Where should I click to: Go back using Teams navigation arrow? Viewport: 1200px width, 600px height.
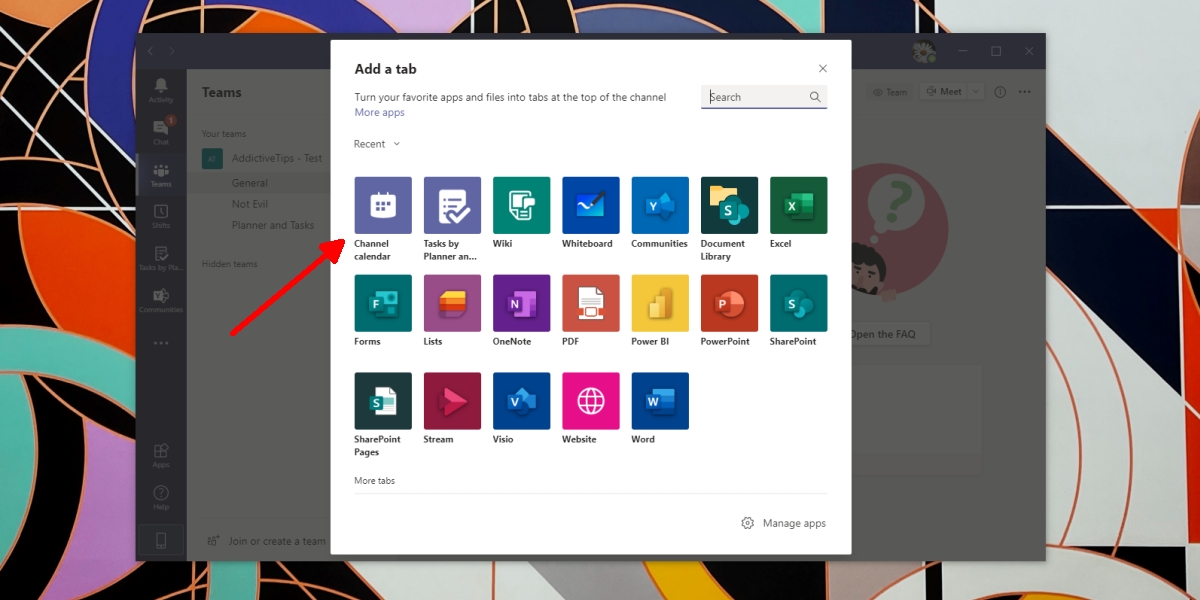click(x=151, y=51)
